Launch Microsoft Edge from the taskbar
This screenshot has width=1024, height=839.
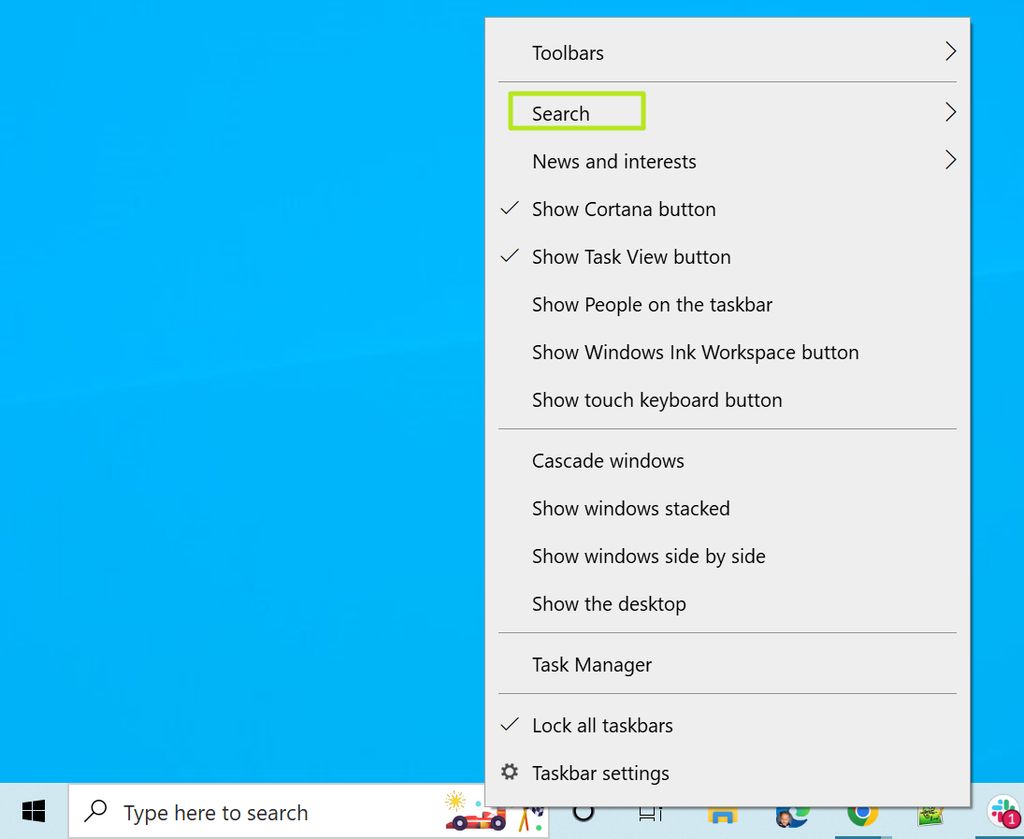pyautogui.click(x=793, y=815)
